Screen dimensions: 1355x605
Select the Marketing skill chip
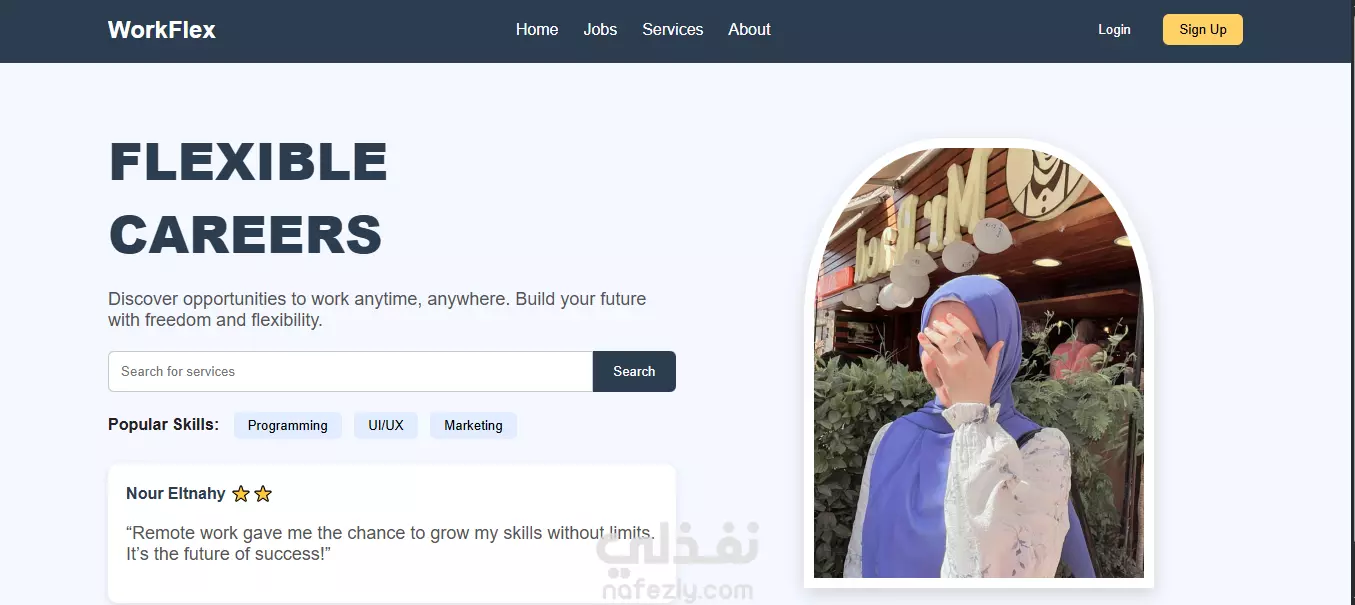(473, 425)
